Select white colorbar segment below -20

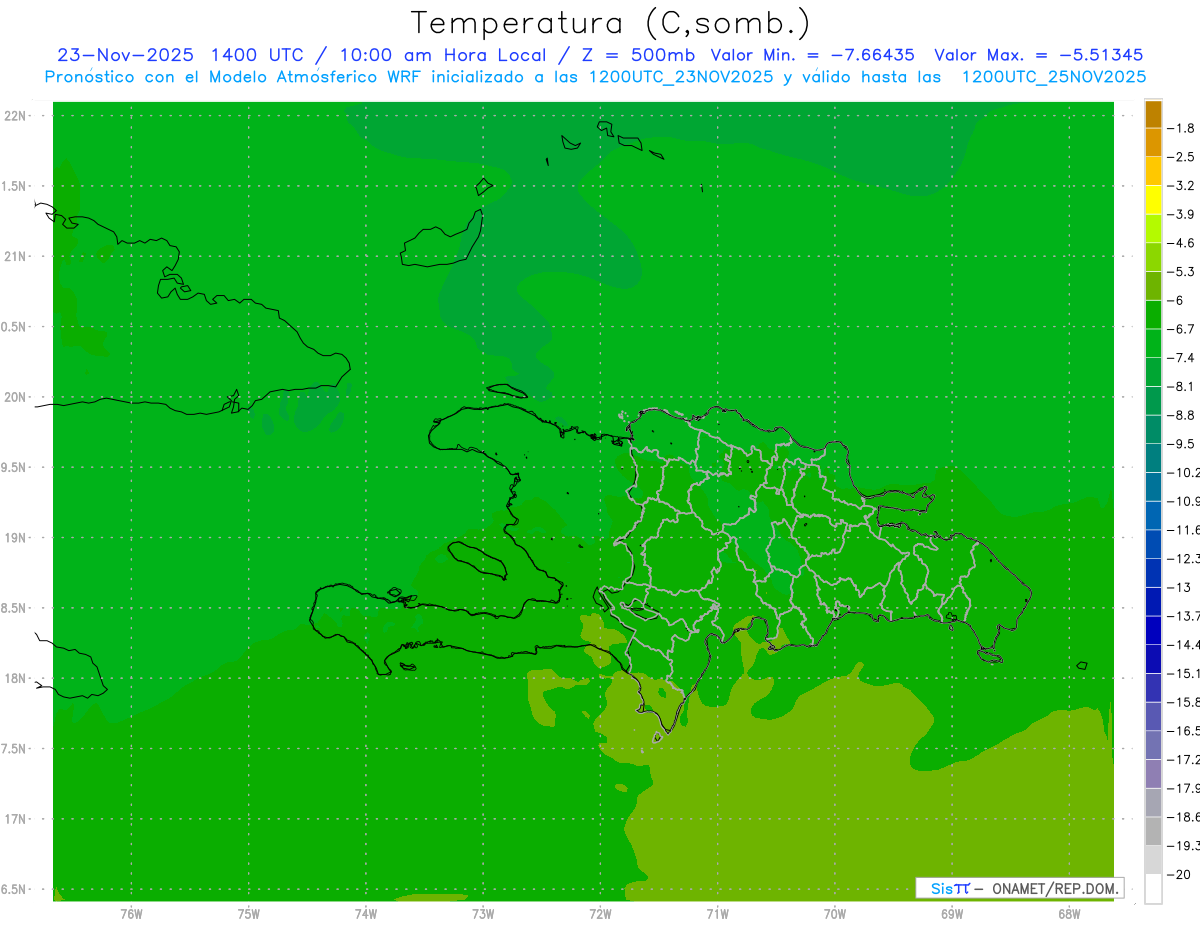pyautogui.click(x=1153, y=889)
